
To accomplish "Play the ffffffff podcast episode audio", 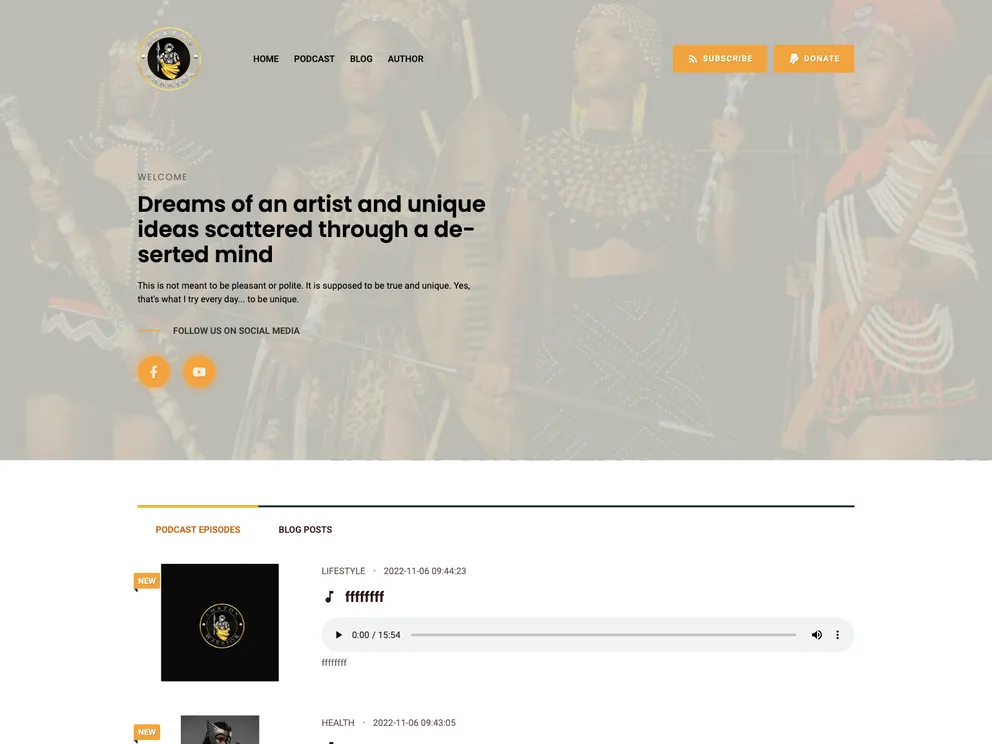I will pyautogui.click(x=338, y=635).
